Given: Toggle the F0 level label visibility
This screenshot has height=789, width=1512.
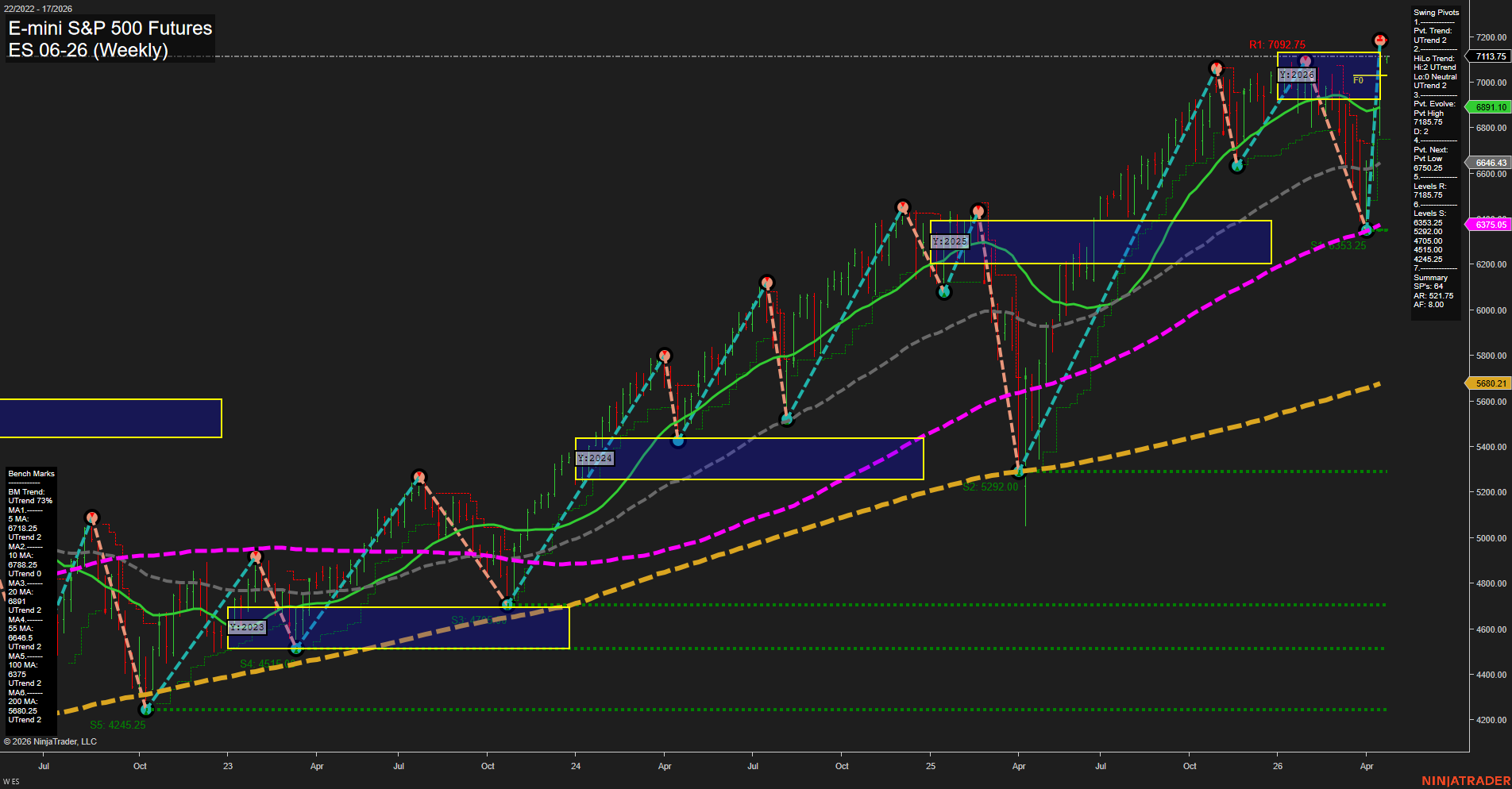Looking at the screenshot, I should [1358, 79].
